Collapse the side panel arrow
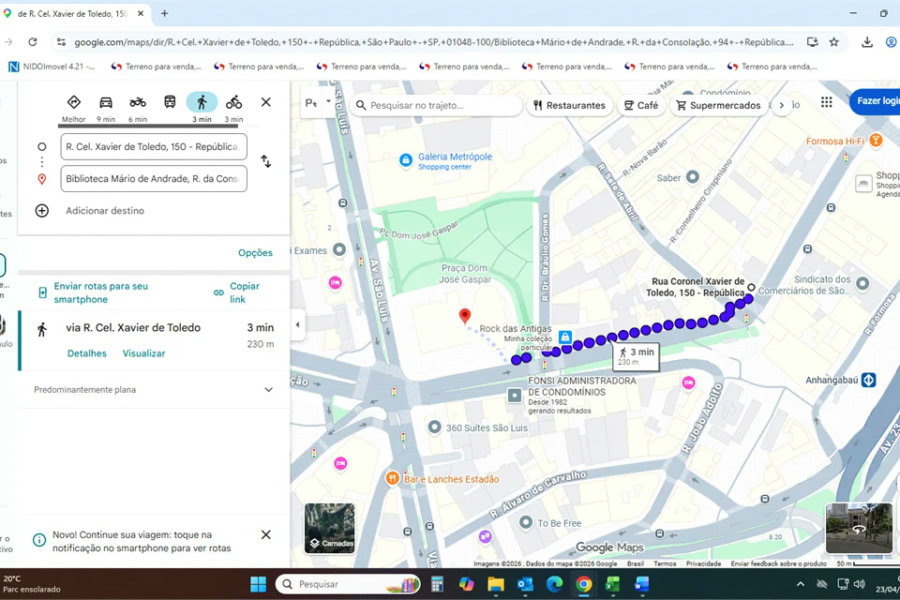Viewport: 900px width, 600px height. (297, 324)
